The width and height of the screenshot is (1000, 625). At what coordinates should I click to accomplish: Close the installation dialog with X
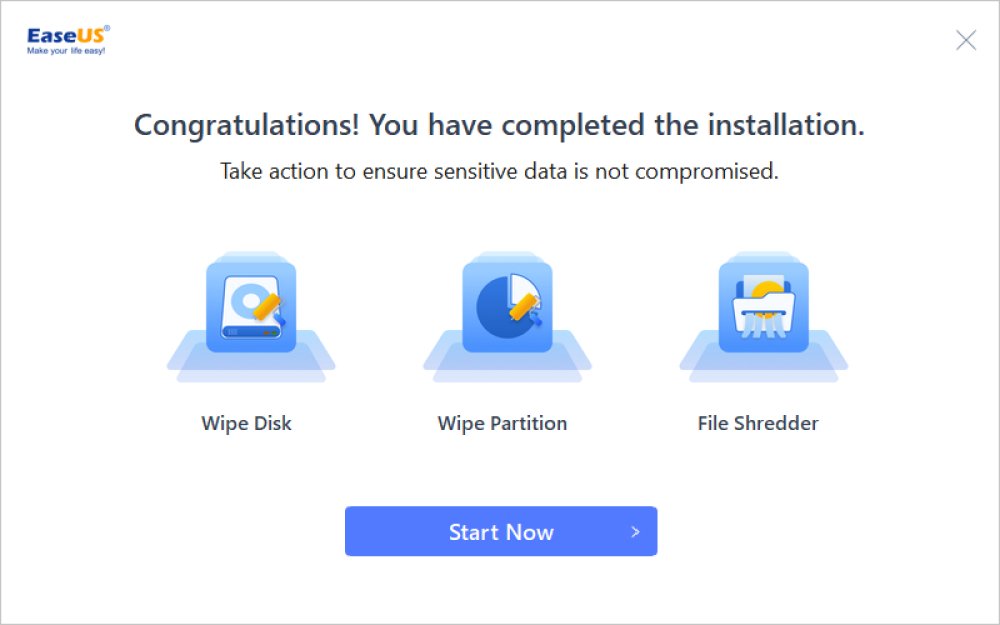[x=966, y=40]
